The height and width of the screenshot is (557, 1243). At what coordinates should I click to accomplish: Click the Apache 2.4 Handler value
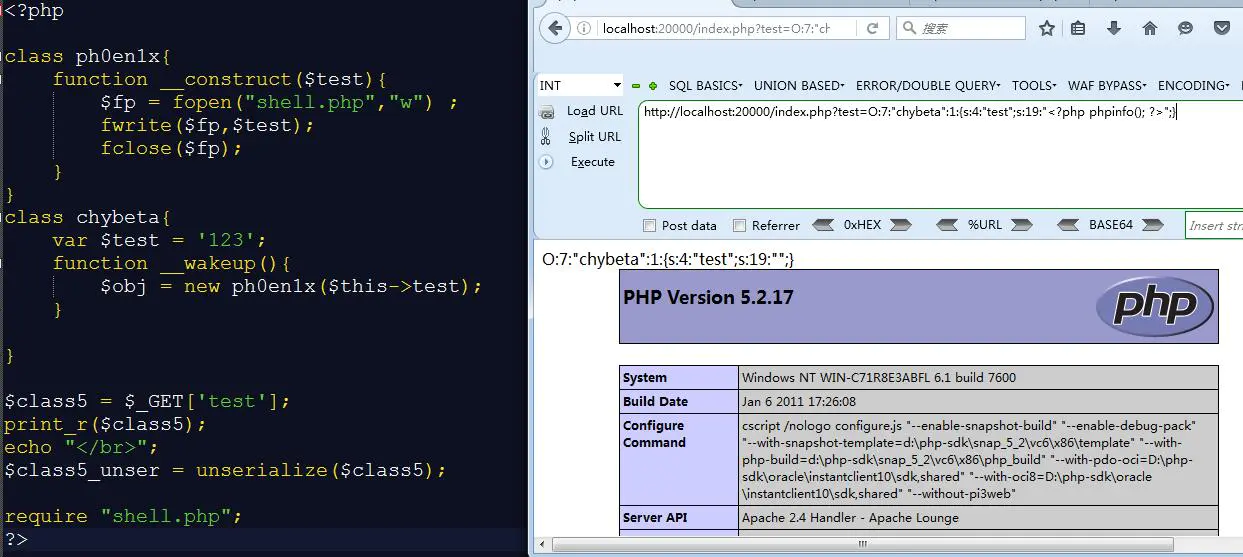[850, 518]
